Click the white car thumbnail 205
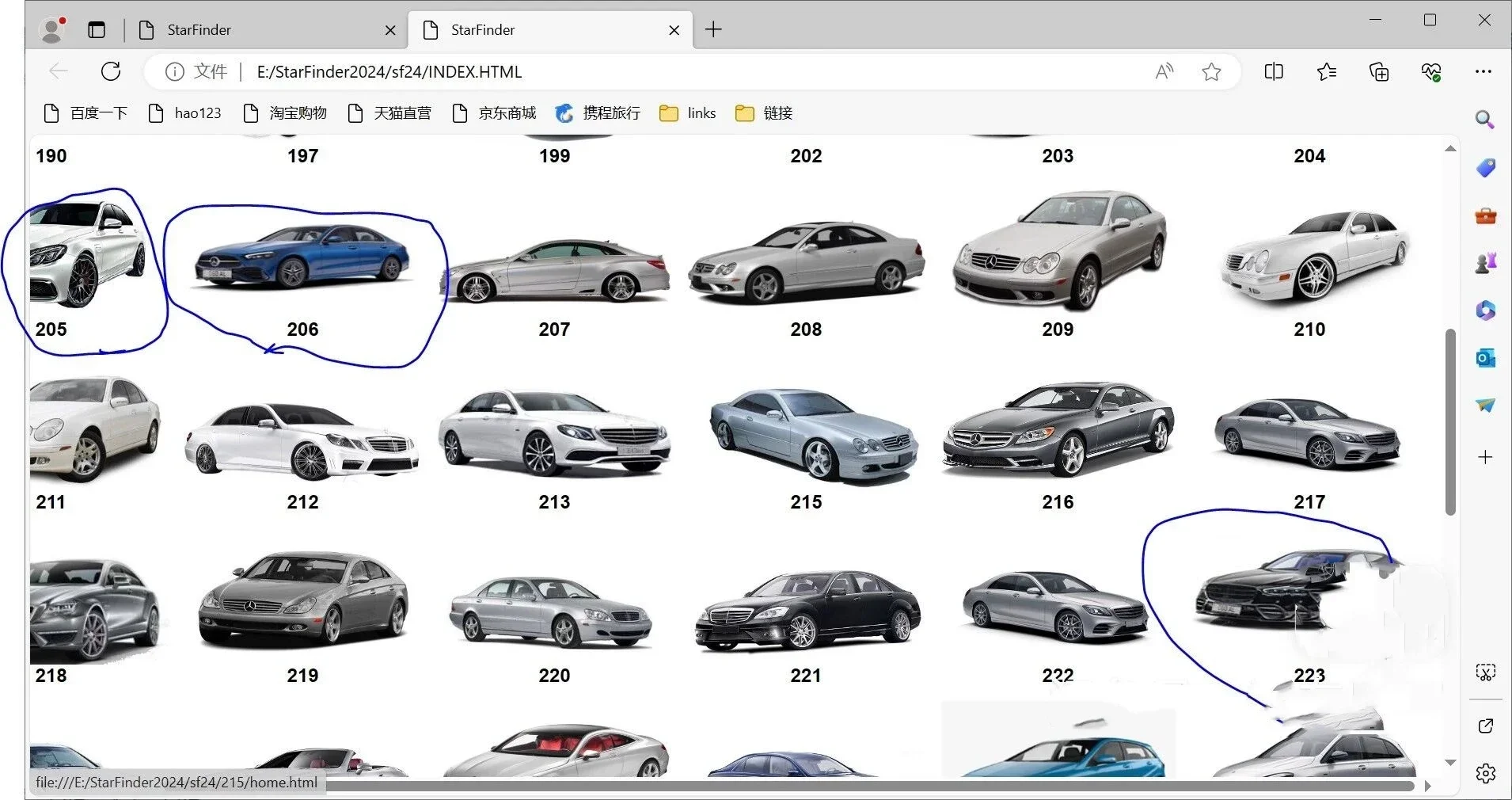The image size is (1512, 800). [x=87, y=253]
